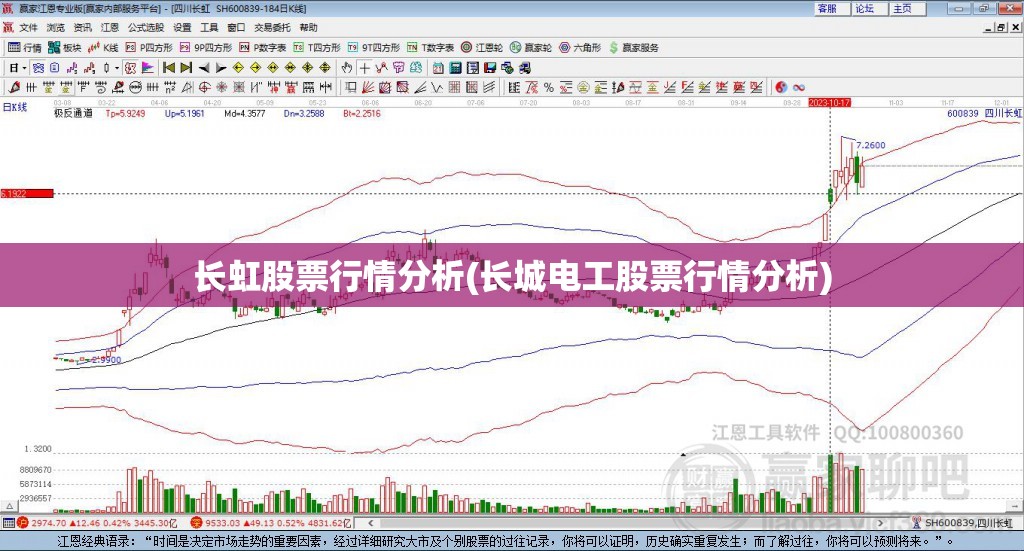The height and width of the screenshot is (551, 1024).
Task: Open the T四方形 time square
Action: (x=317, y=48)
